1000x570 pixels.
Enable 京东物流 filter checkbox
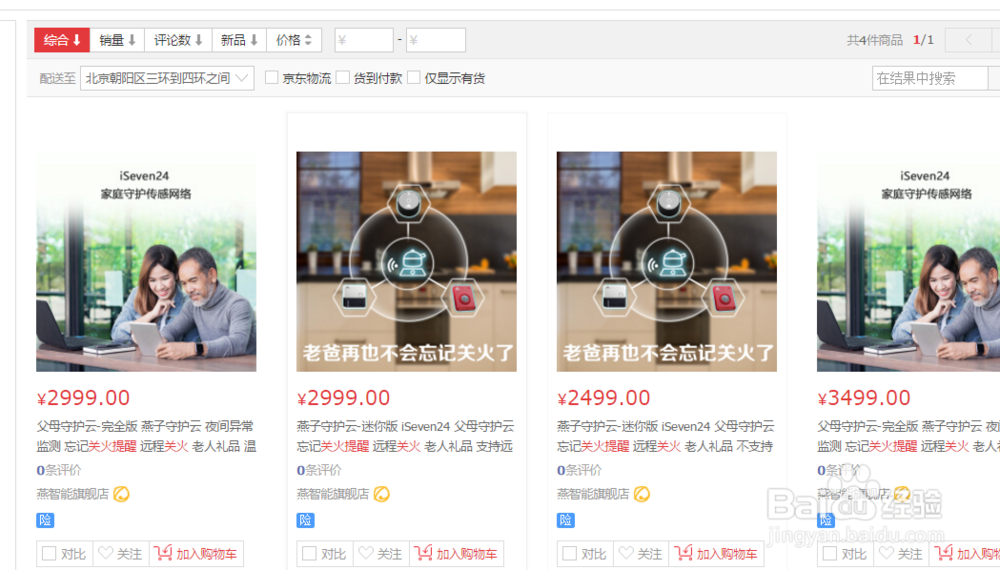[x=272, y=78]
